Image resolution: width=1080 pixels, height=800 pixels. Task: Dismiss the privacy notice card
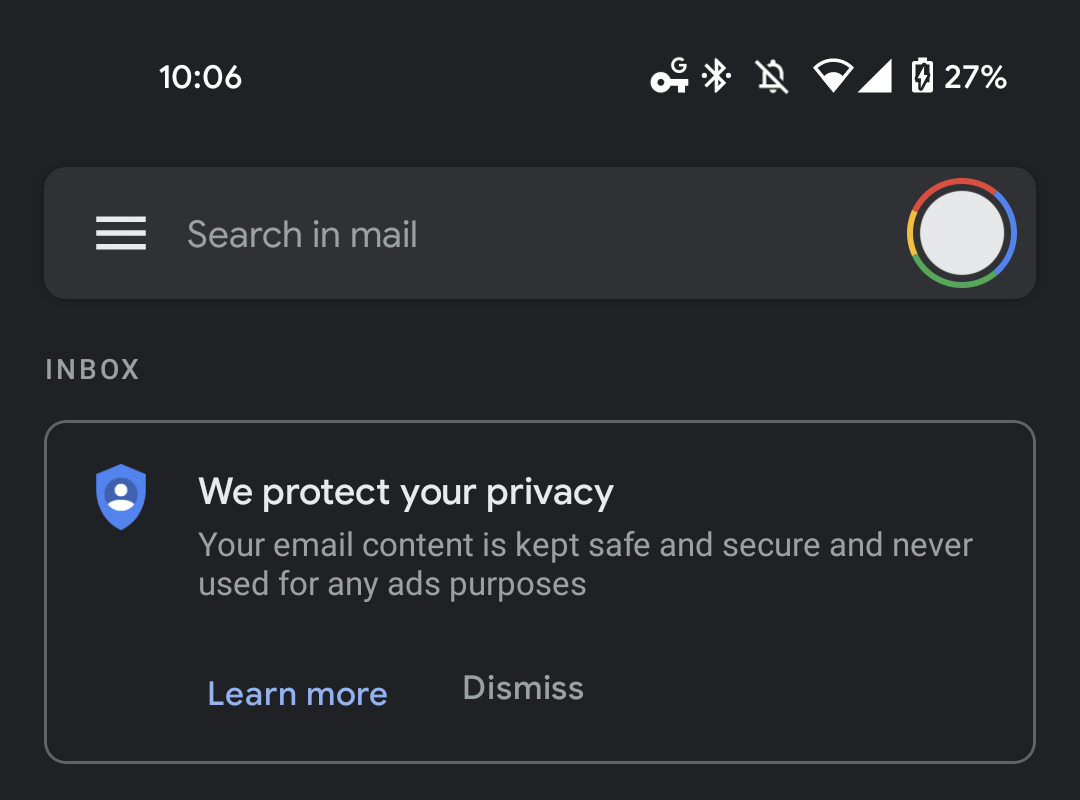click(x=523, y=688)
